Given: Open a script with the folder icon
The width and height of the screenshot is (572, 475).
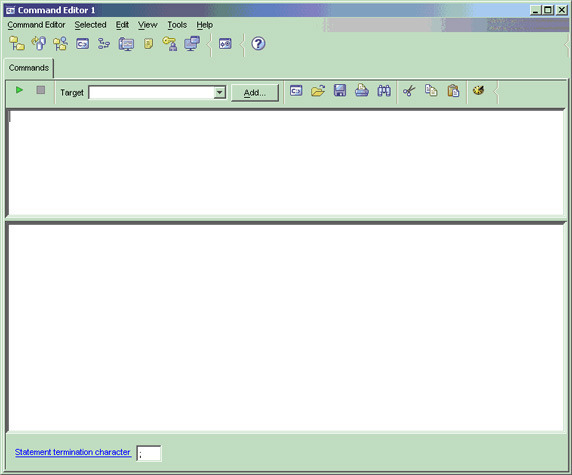Looking at the screenshot, I should [x=318, y=90].
